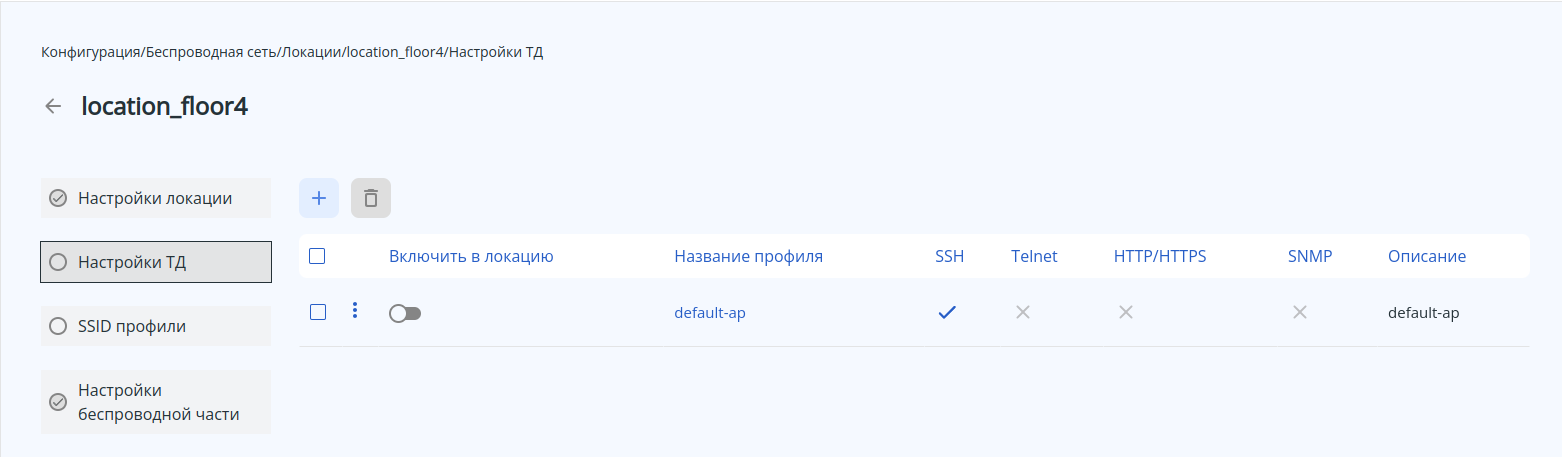Click the trash delete icon
Image resolution: width=1562 pixels, height=457 pixels.
(x=371, y=198)
